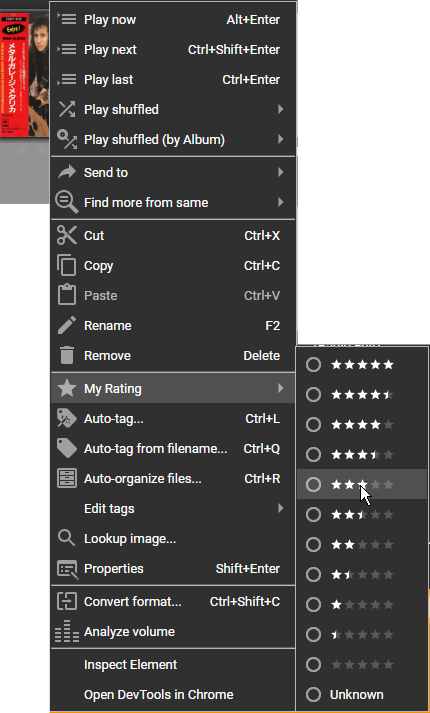Click Inspect Element menu entry
Image resolution: width=430 pixels, height=713 pixels.
(x=173, y=664)
